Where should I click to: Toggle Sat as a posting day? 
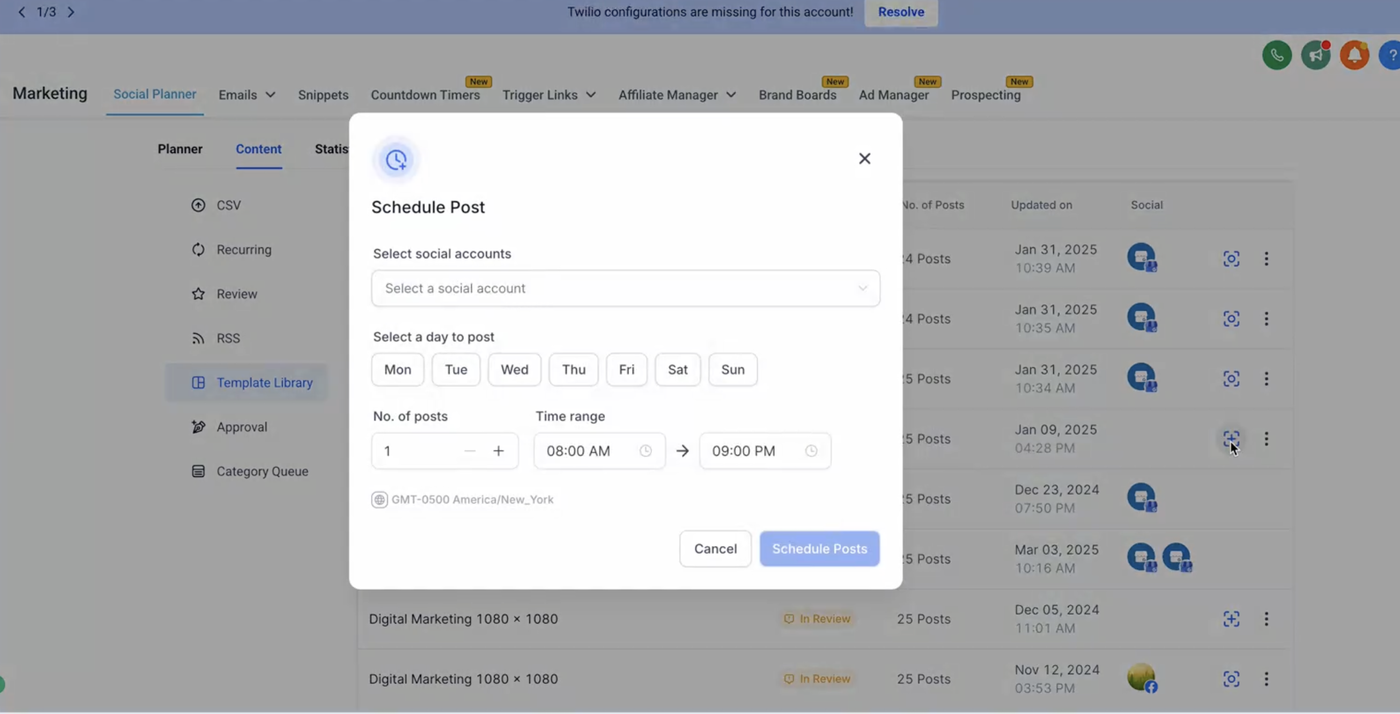[678, 370]
